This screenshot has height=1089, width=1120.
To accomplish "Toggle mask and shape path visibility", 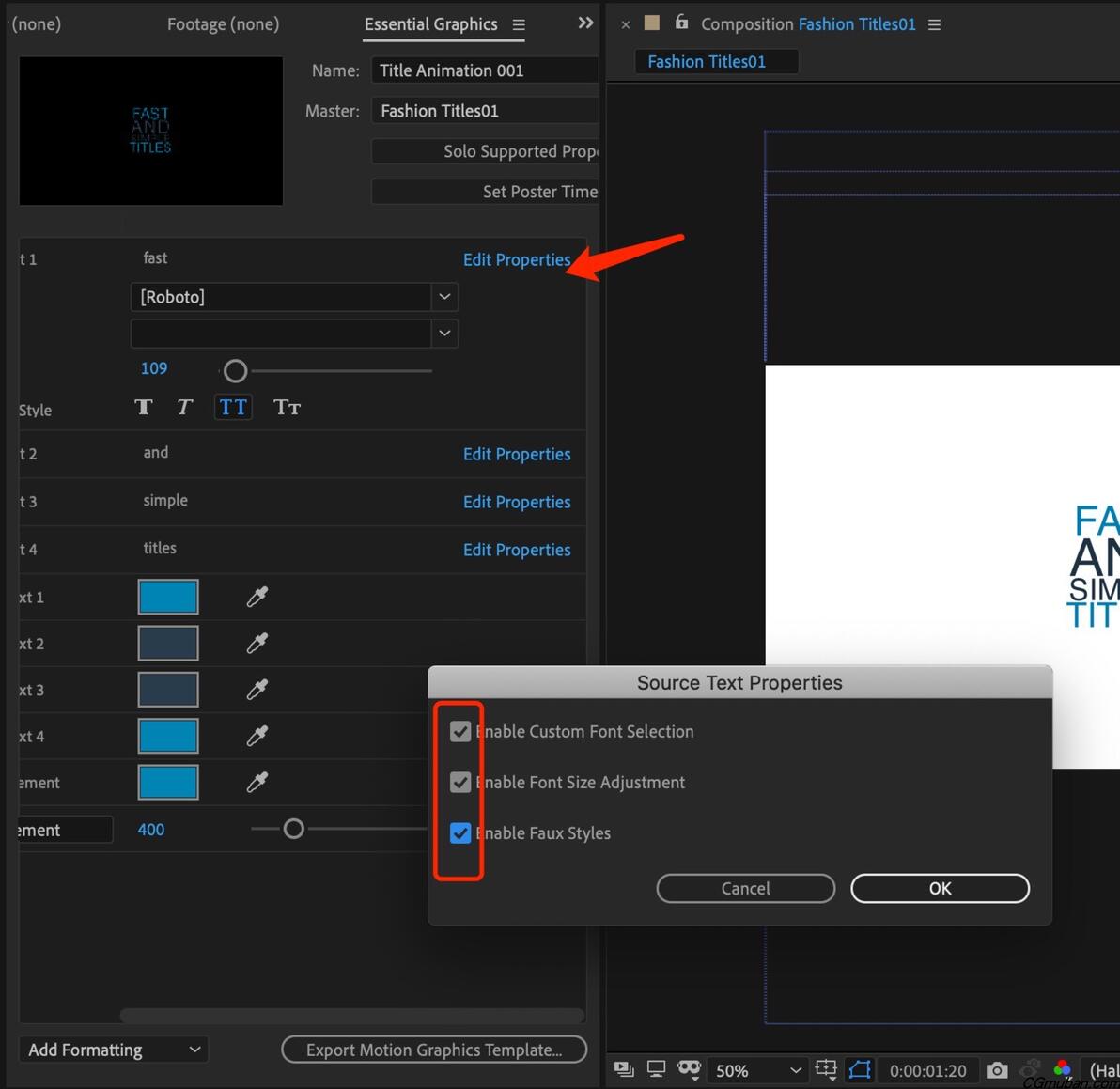I will 859,1070.
